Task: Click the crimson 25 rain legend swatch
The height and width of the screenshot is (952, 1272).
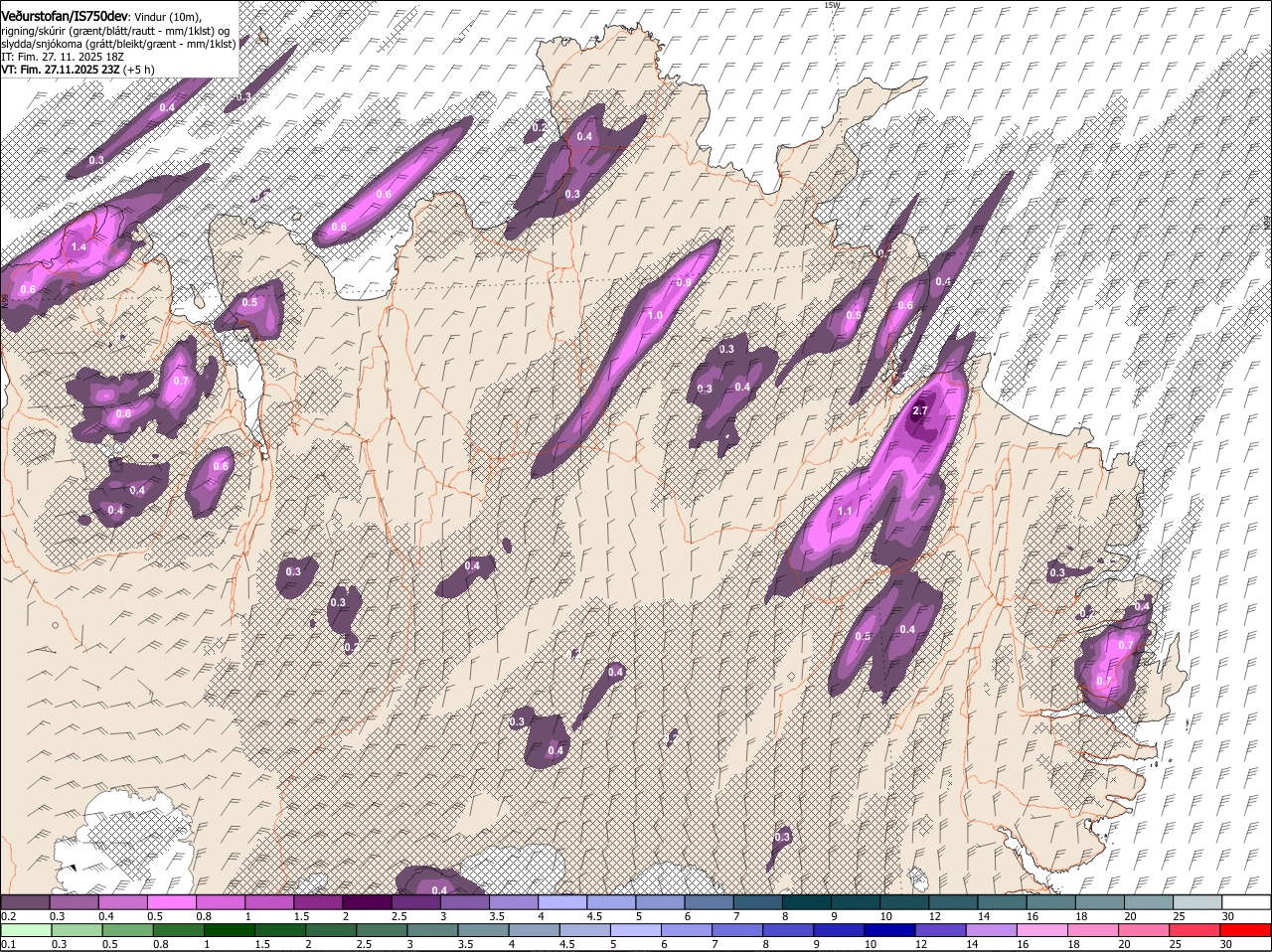Action: click(x=1194, y=931)
